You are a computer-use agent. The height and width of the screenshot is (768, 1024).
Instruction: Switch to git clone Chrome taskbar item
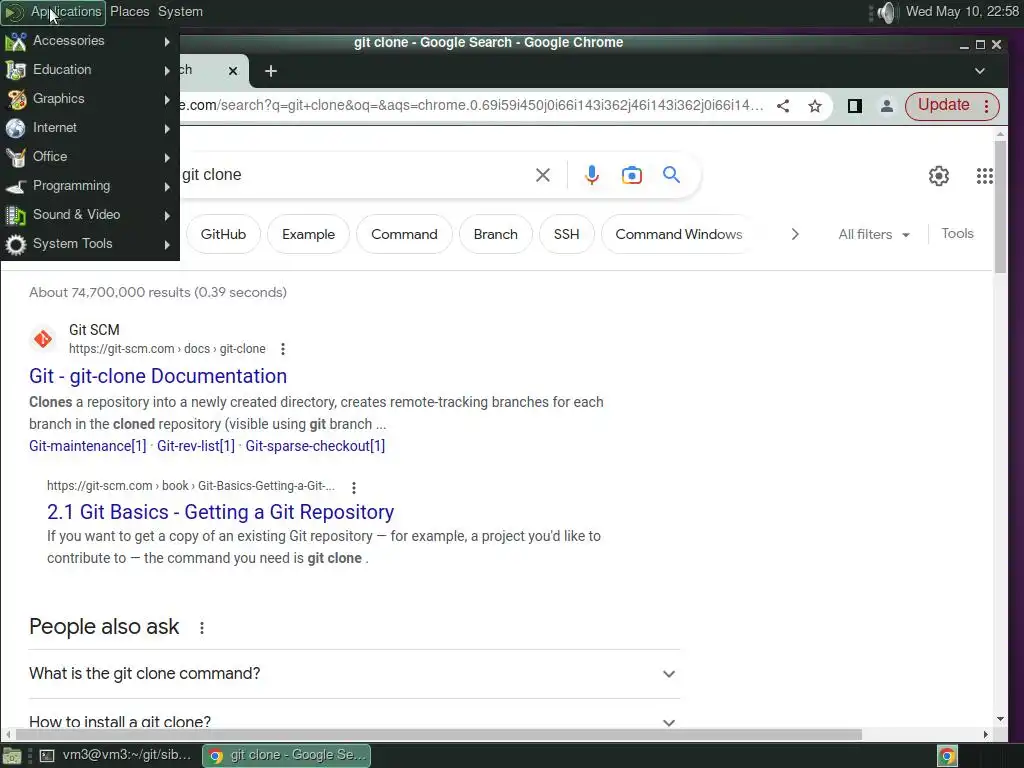click(x=287, y=755)
